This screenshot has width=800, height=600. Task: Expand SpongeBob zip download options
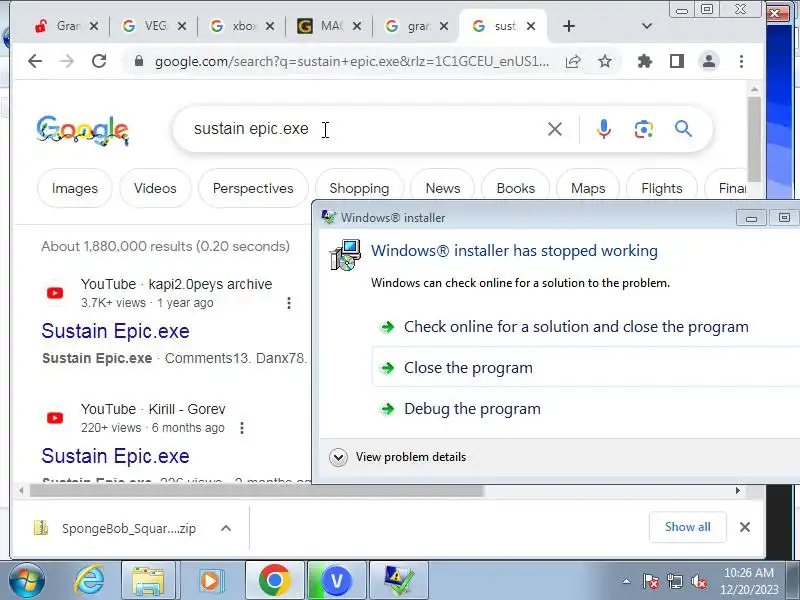226,529
